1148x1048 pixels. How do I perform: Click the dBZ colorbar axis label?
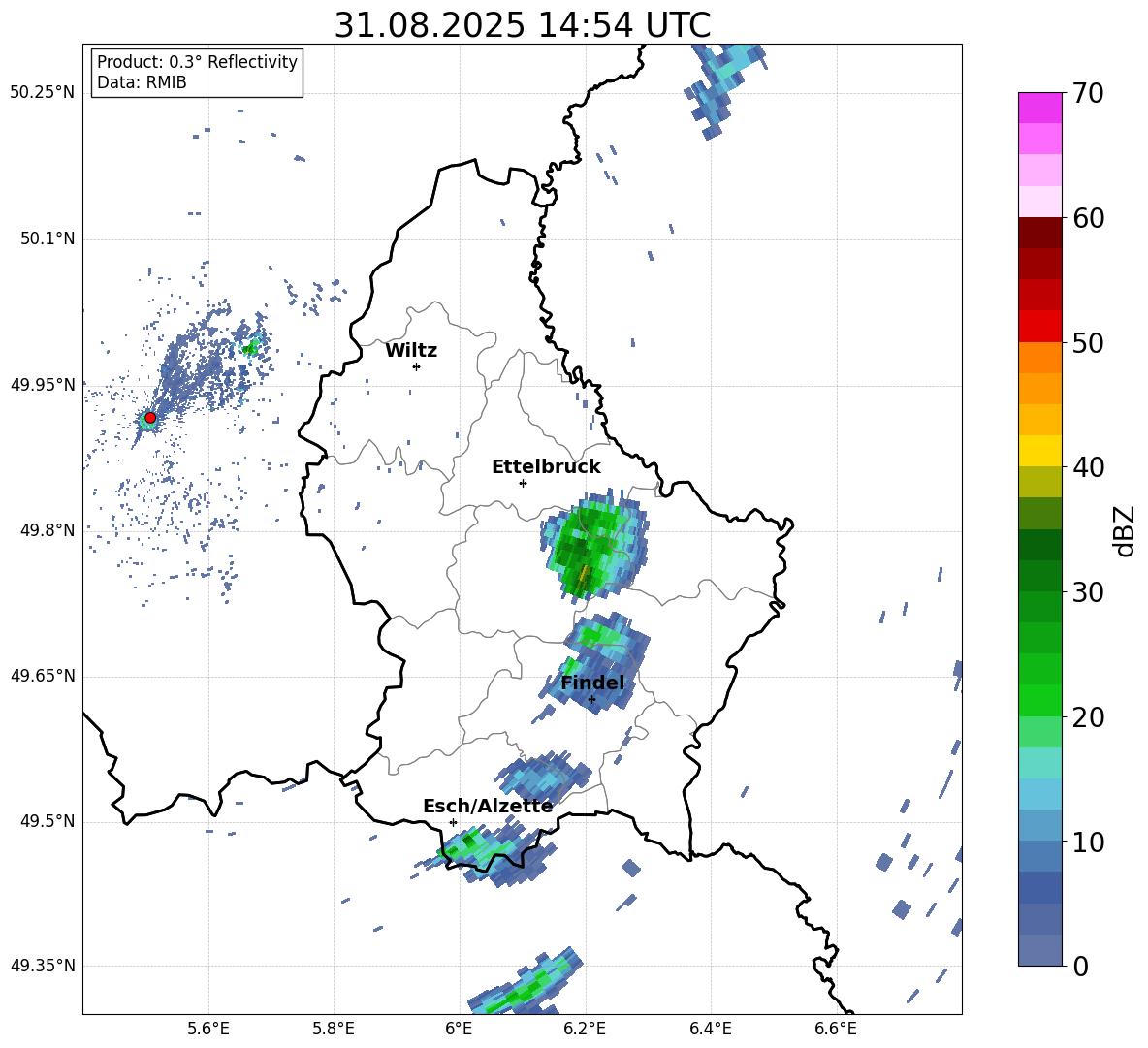1124,530
